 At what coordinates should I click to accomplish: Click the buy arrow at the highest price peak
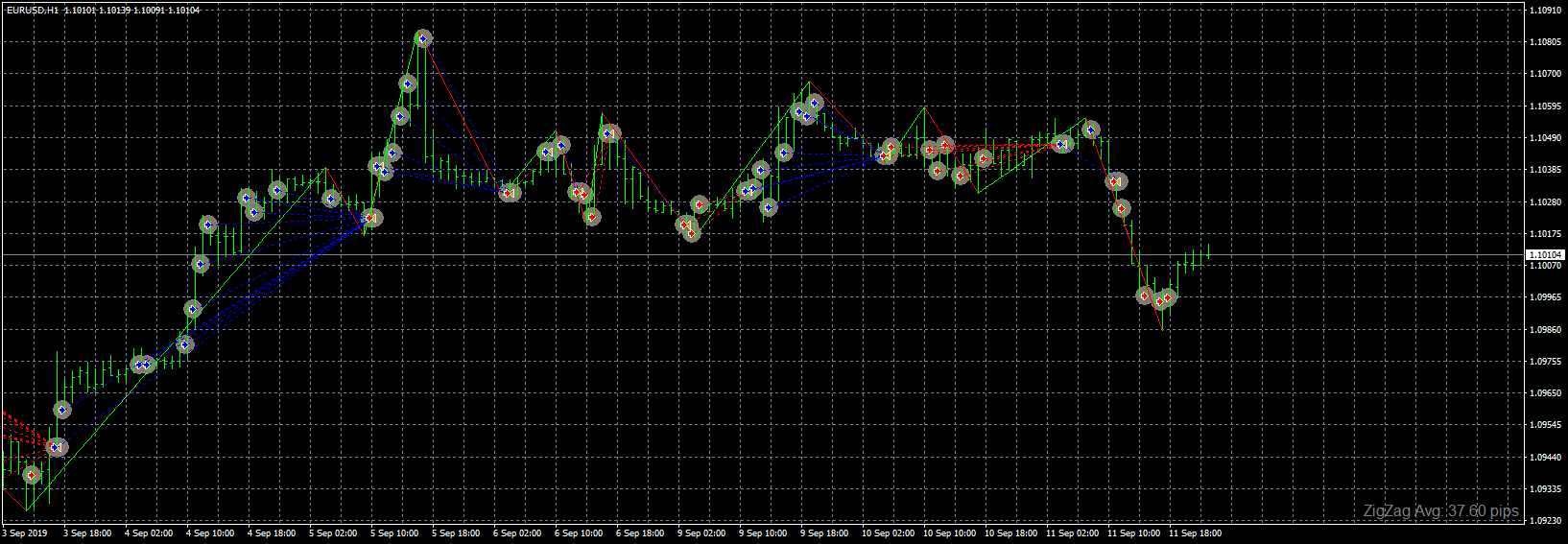423,38
